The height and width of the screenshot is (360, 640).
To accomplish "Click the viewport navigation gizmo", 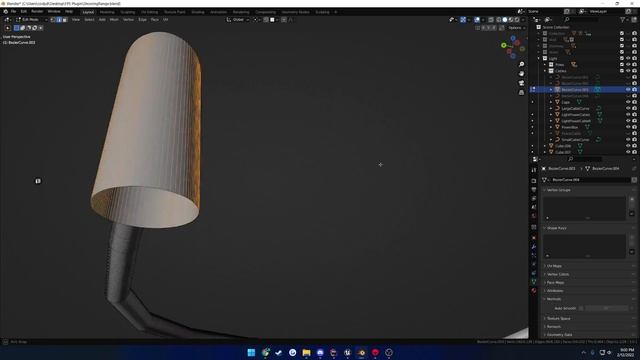I will 513,47.
